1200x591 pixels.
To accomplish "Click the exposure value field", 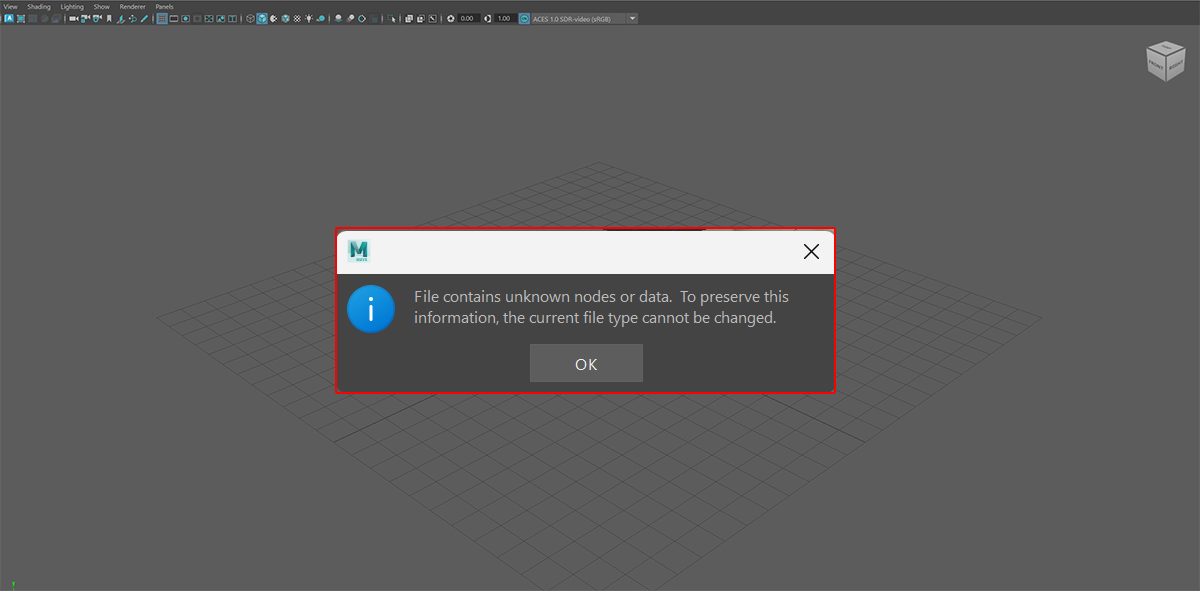I will 467,19.
